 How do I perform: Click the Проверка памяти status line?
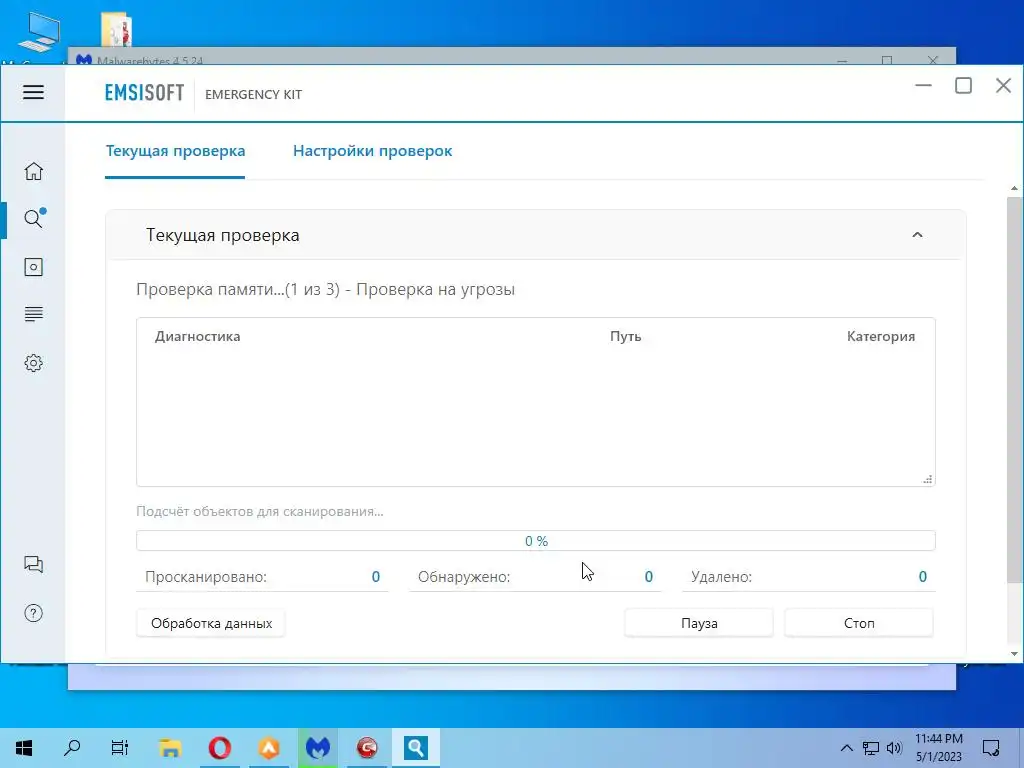click(325, 289)
